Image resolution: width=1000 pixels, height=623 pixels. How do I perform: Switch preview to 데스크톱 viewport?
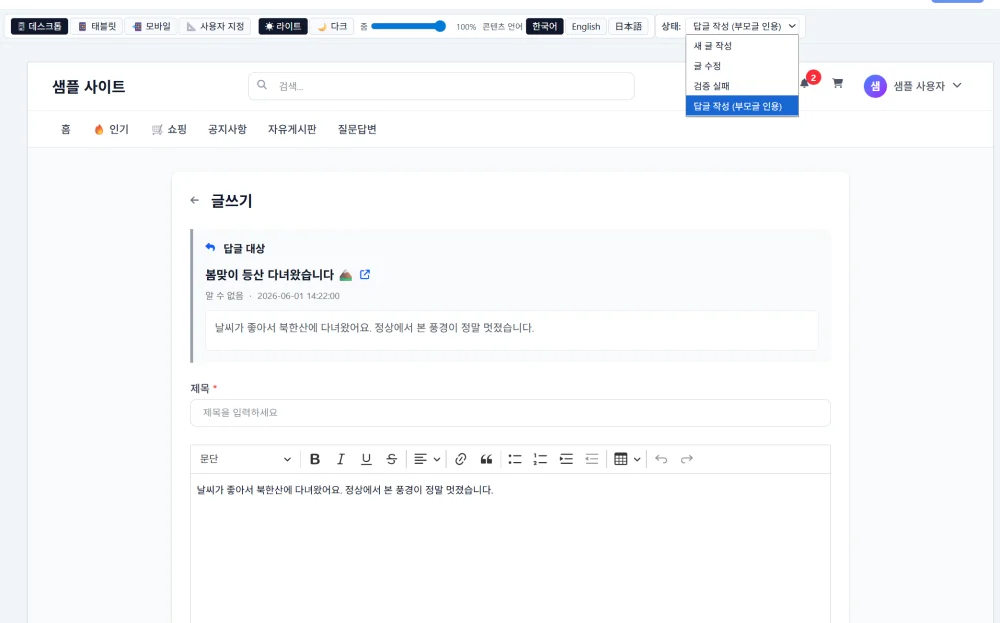click(40, 26)
